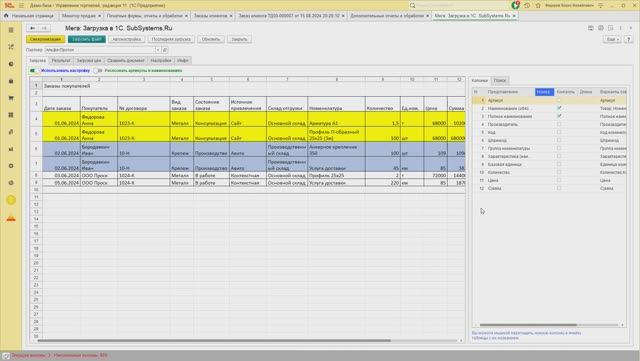Open the partner field's open-record button
This screenshot has width=640, height=361.
(x=164, y=50)
